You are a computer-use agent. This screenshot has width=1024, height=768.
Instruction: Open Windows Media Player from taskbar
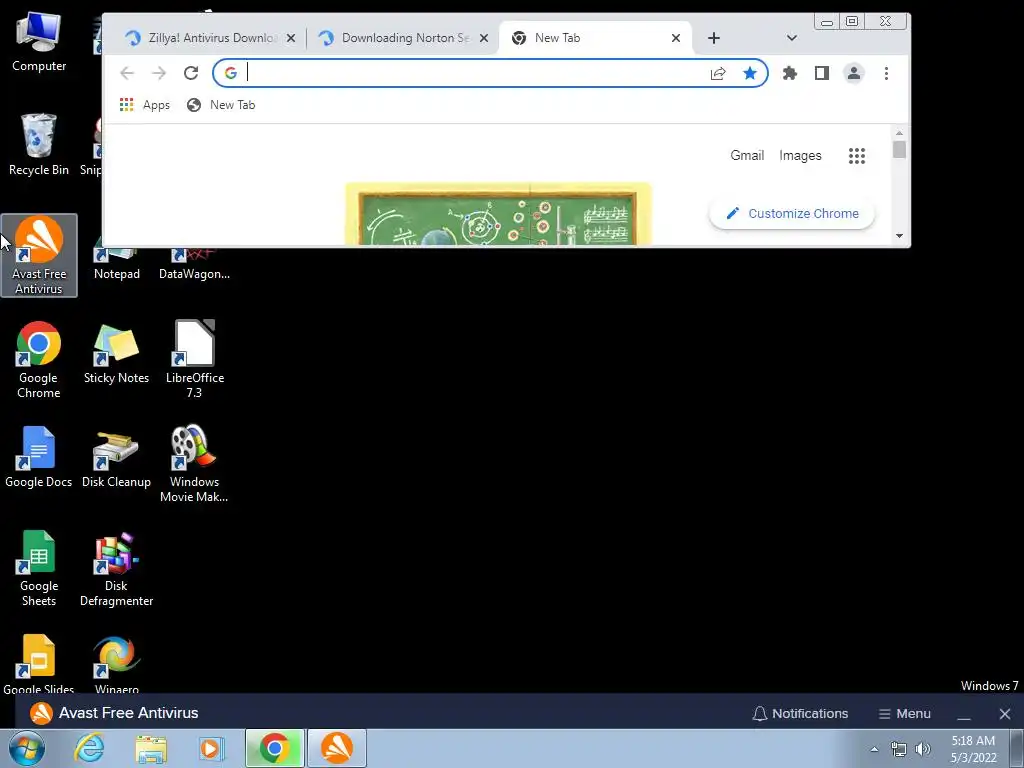pyautogui.click(x=211, y=748)
